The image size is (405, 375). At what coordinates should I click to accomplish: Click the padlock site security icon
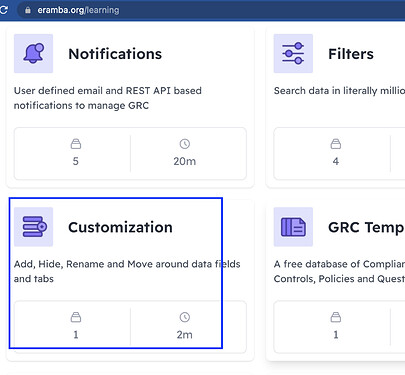pyautogui.click(x=28, y=10)
